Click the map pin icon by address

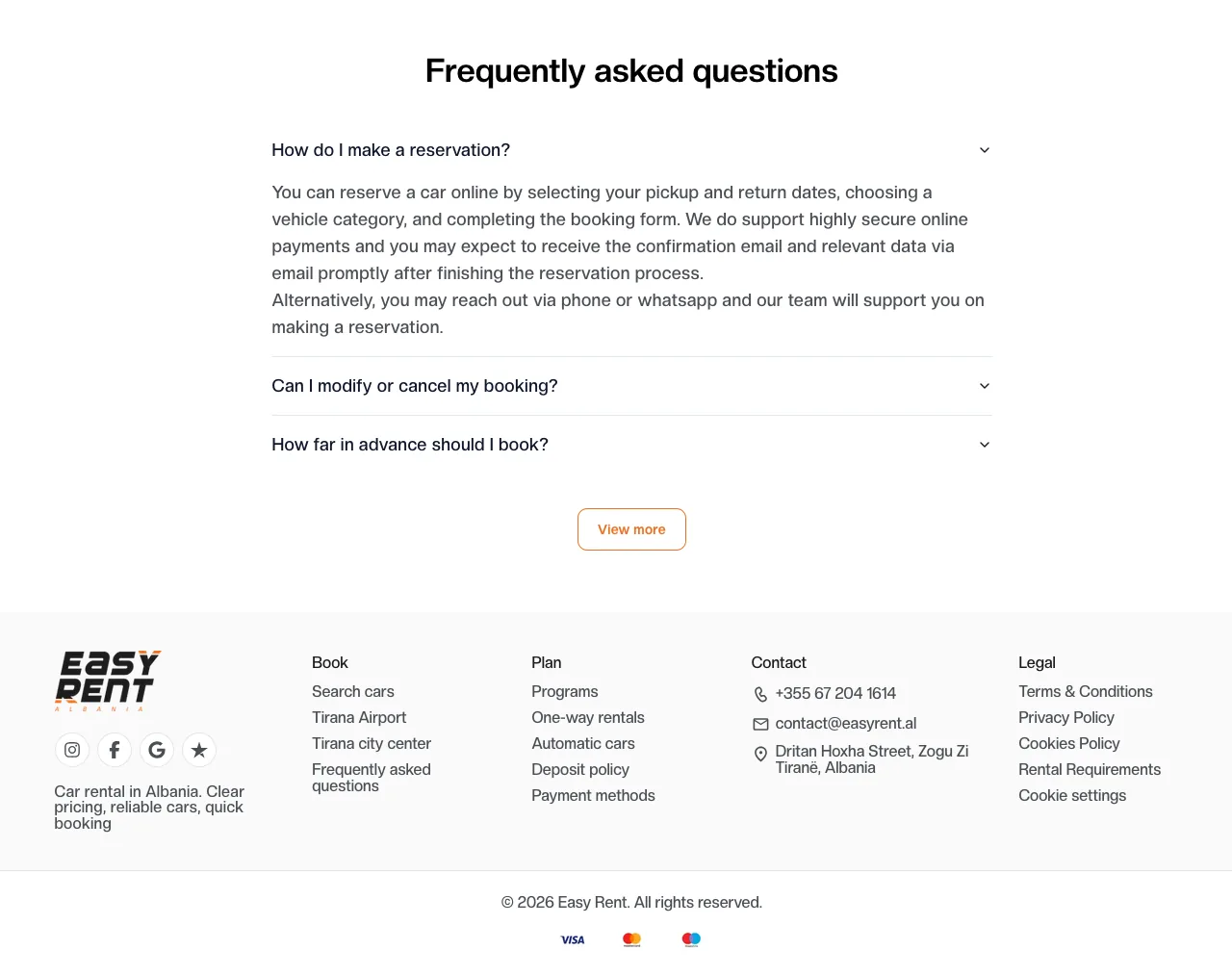click(x=760, y=755)
